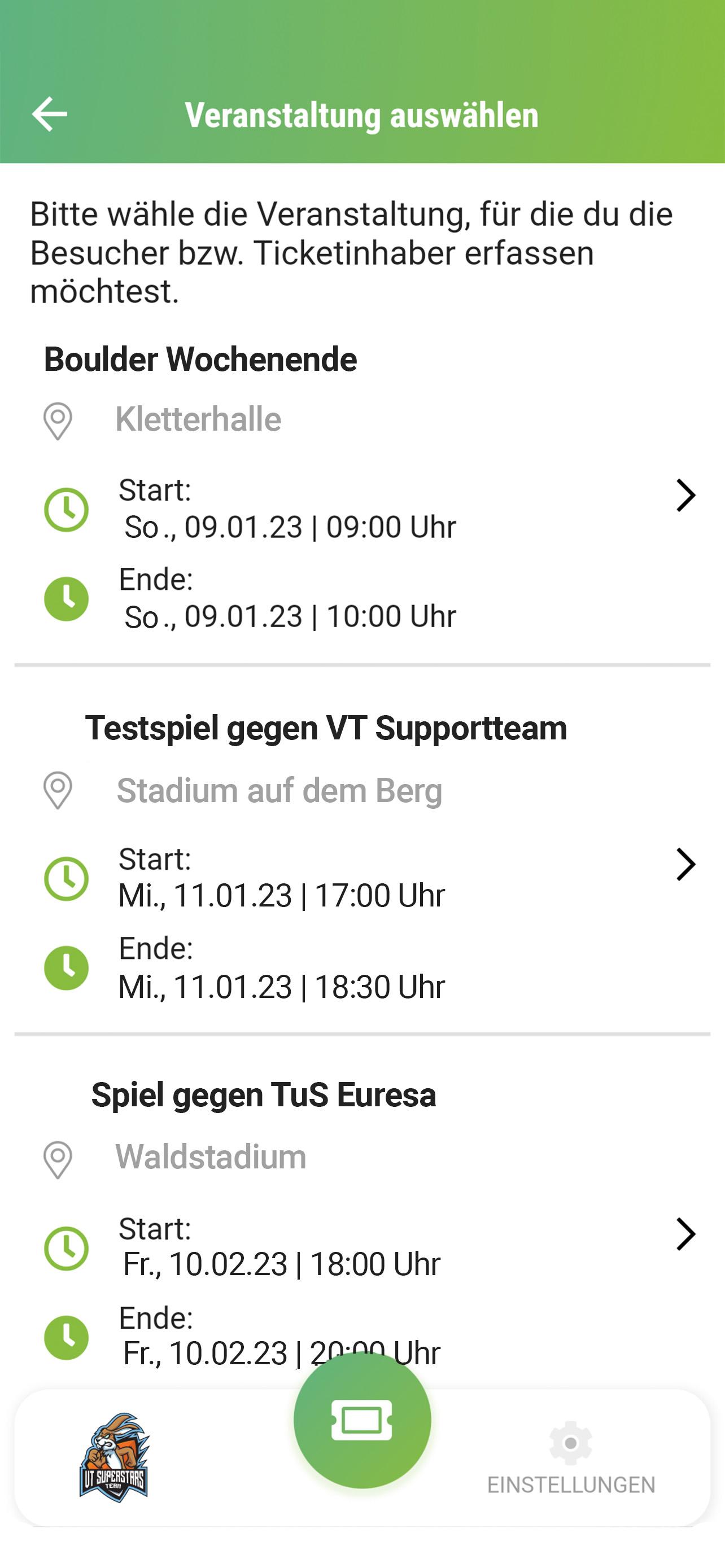Screen dimensions: 725x1568
Task: Tap end clock icon for Testspiel event
Action: [67, 968]
